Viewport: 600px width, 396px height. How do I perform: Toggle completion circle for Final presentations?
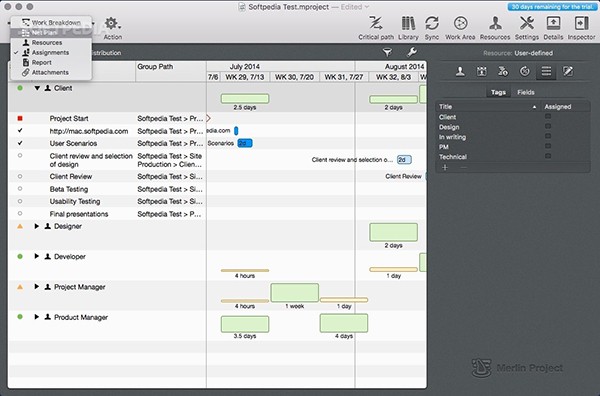coord(20,213)
